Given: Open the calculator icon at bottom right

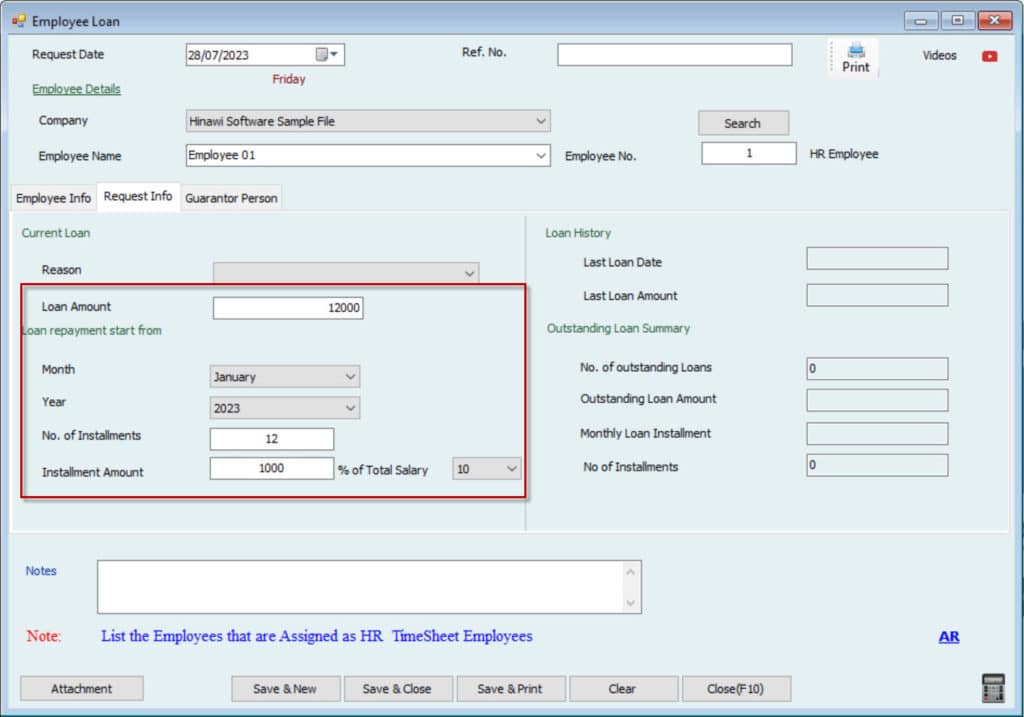Looking at the screenshot, I should click(x=993, y=688).
